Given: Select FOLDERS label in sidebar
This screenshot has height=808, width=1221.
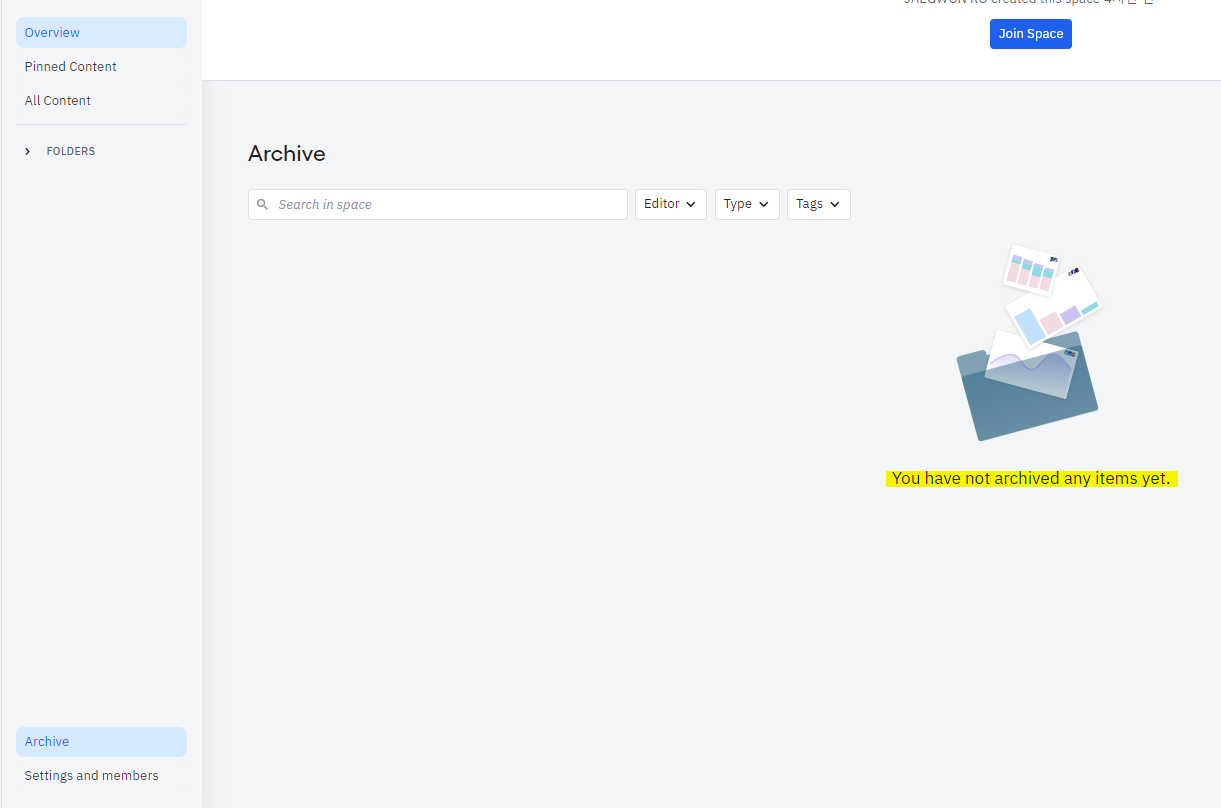Looking at the screenshot, I should coord(71,151).
